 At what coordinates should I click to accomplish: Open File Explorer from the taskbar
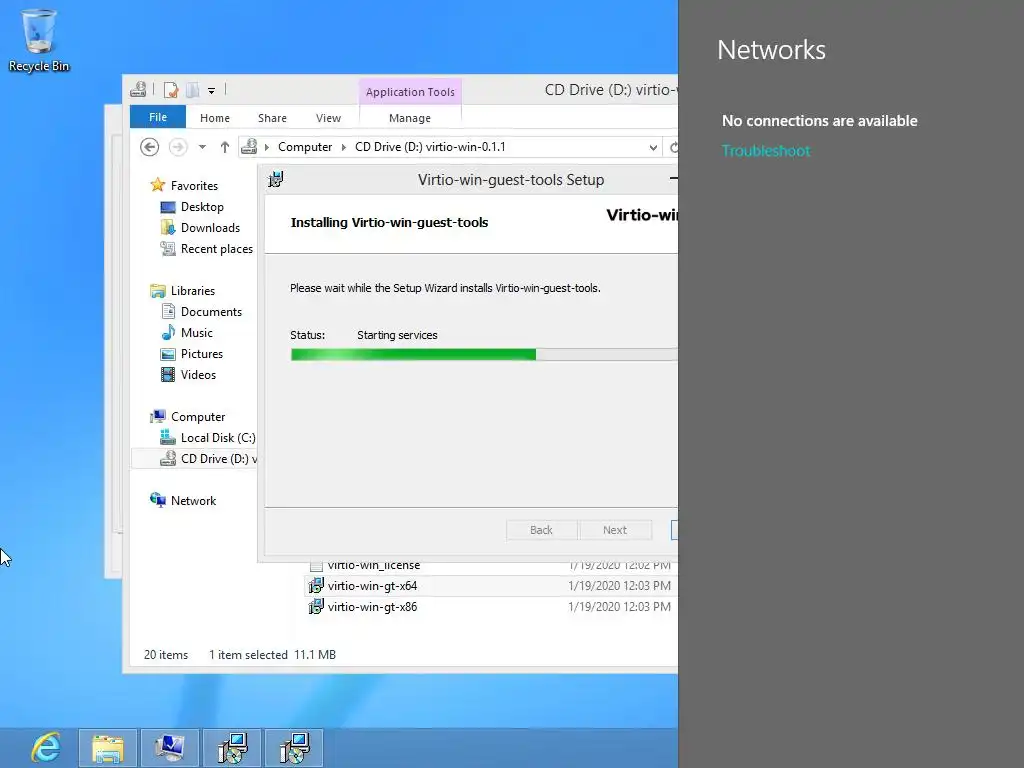108,748
